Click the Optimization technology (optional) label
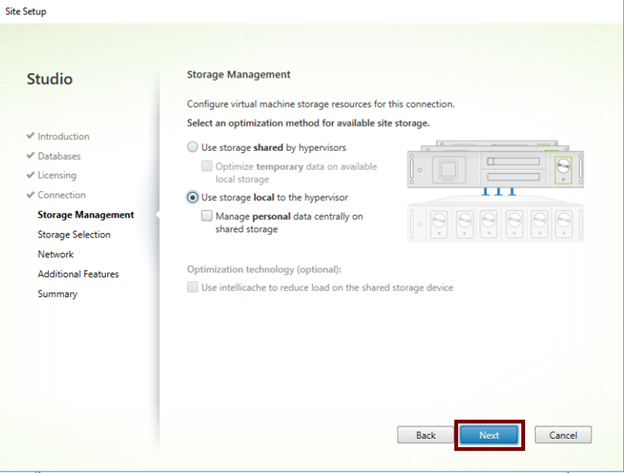624x473 pixels. pyautogui.click(x=264, y=269)
